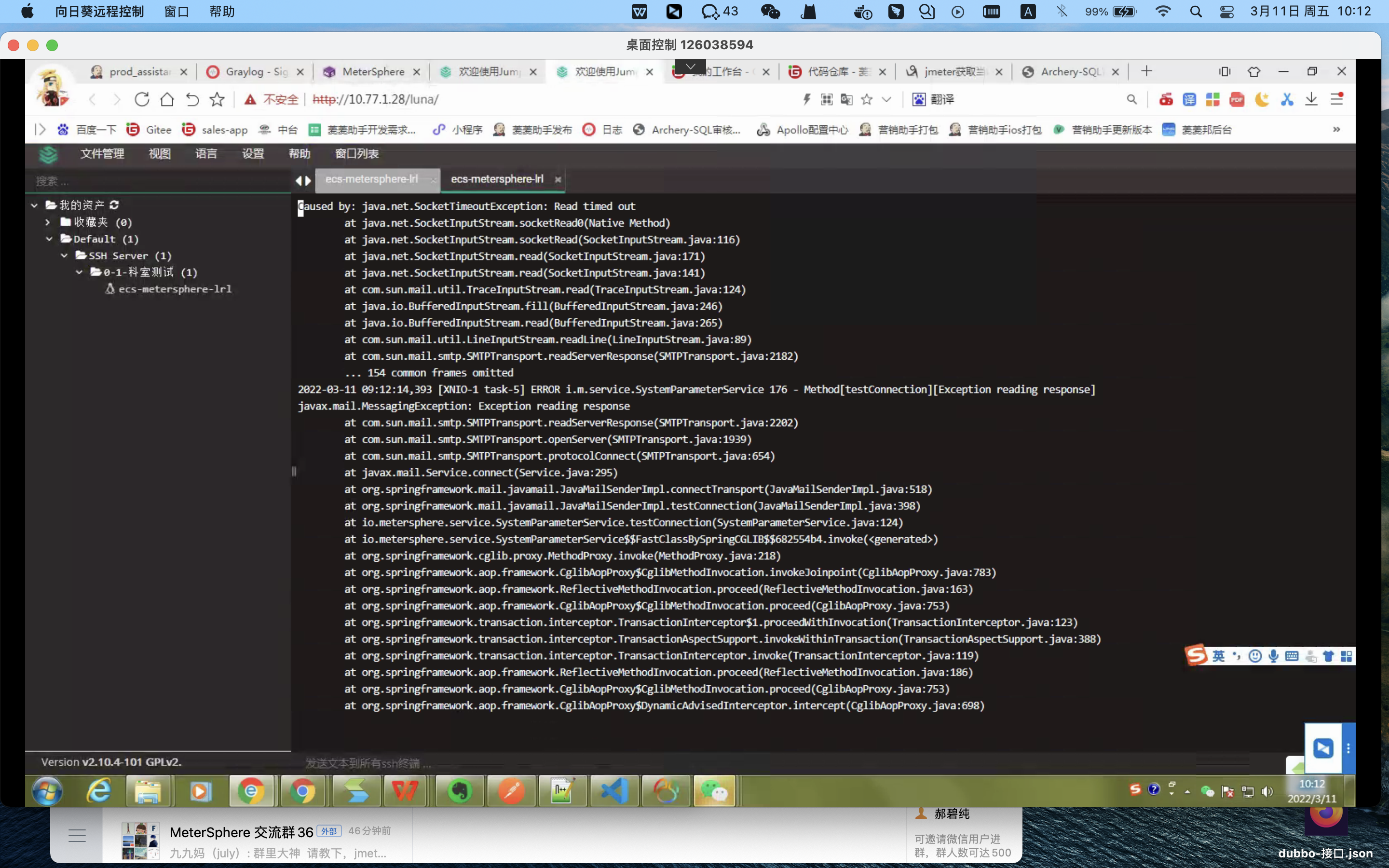Open the 帮助 menu in macOS menu bar
1389x868 pixels.
[x=222, y=12]
